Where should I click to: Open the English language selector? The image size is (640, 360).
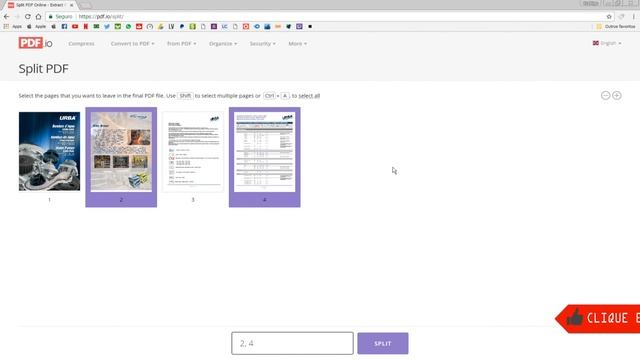(x=607, y=43)
